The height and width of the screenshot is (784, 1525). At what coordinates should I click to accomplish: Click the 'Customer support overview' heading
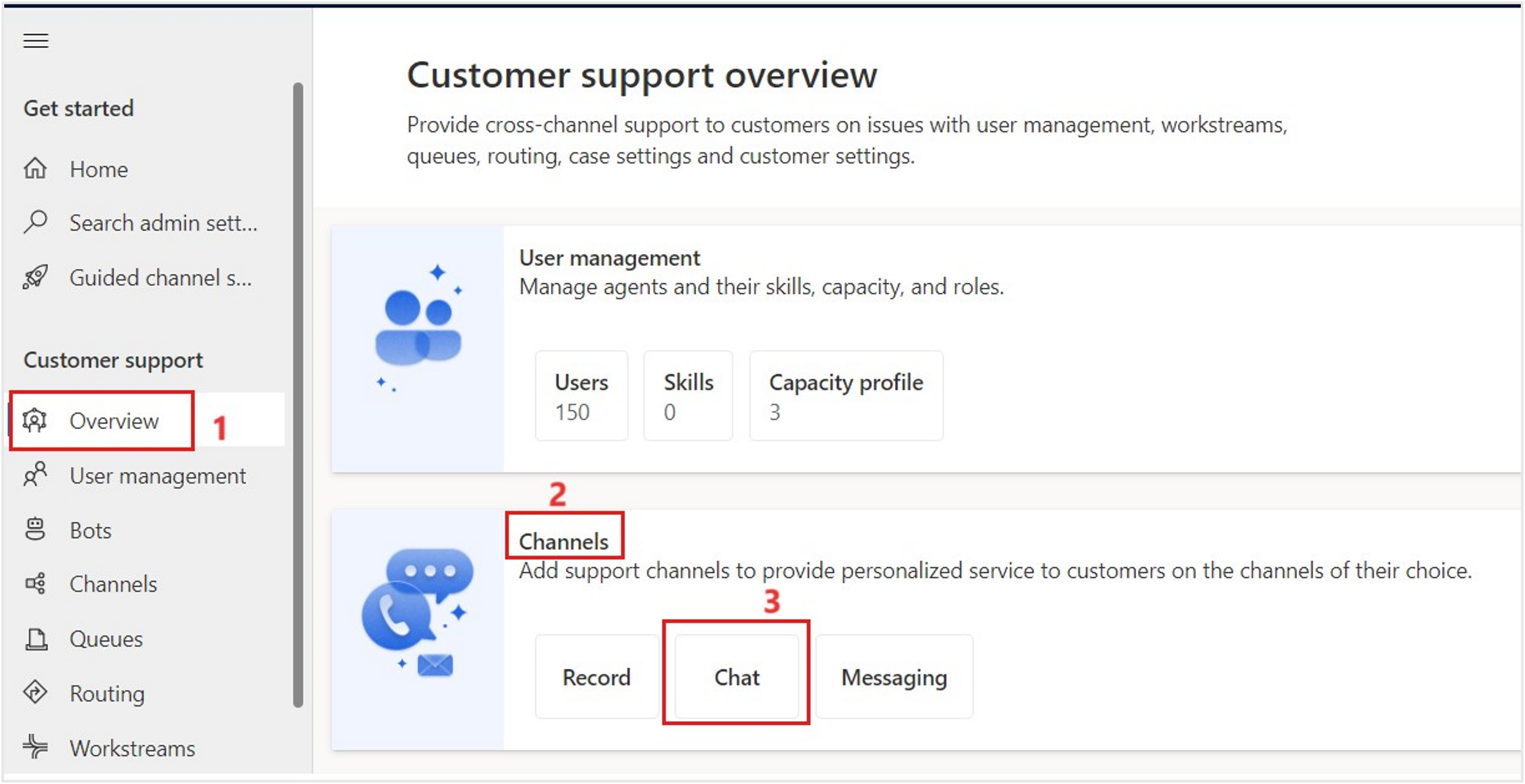(x=642, y=76)
